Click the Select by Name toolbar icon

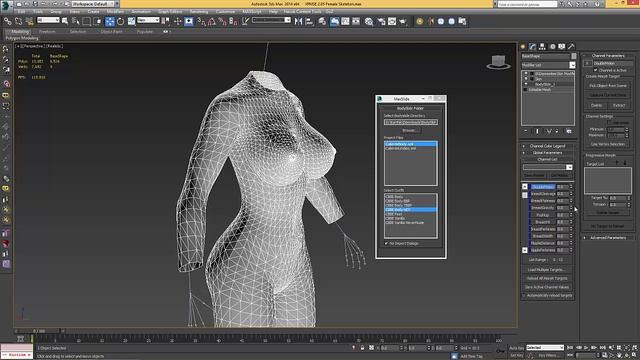(x=76, y=21)
